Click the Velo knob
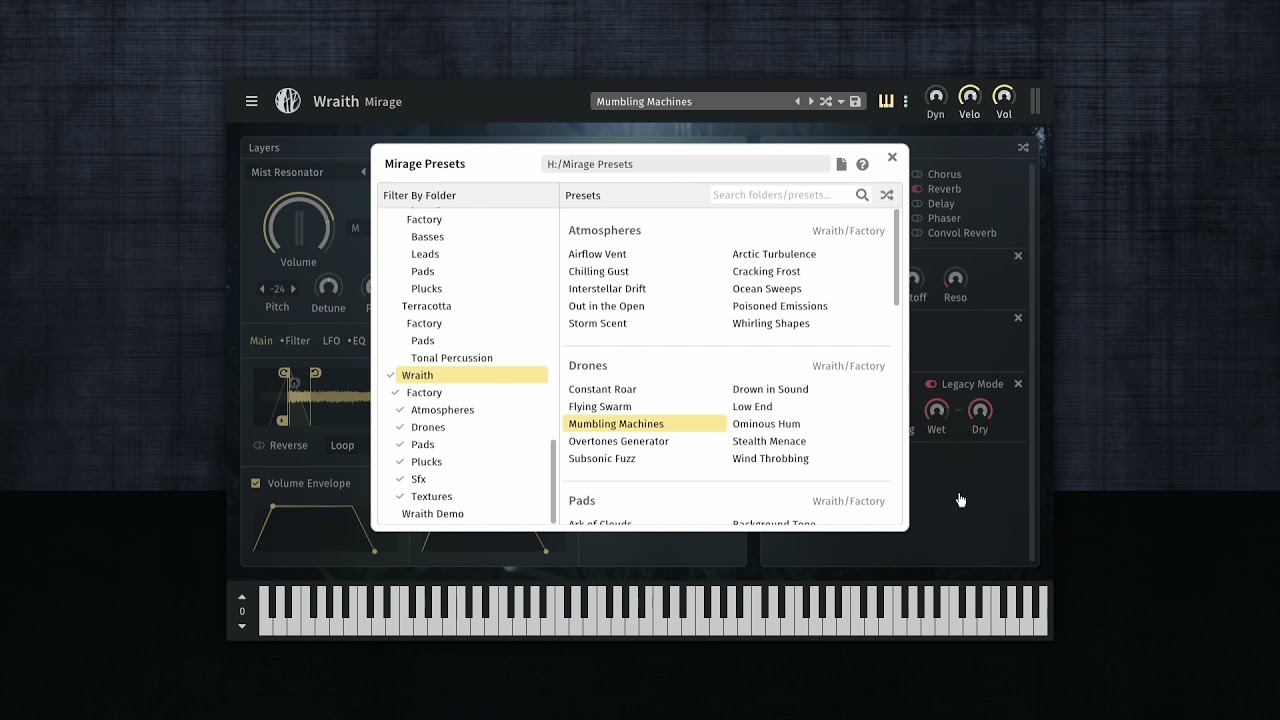The width and height of the screenshot is (1280, 720). tap(969, 96)
